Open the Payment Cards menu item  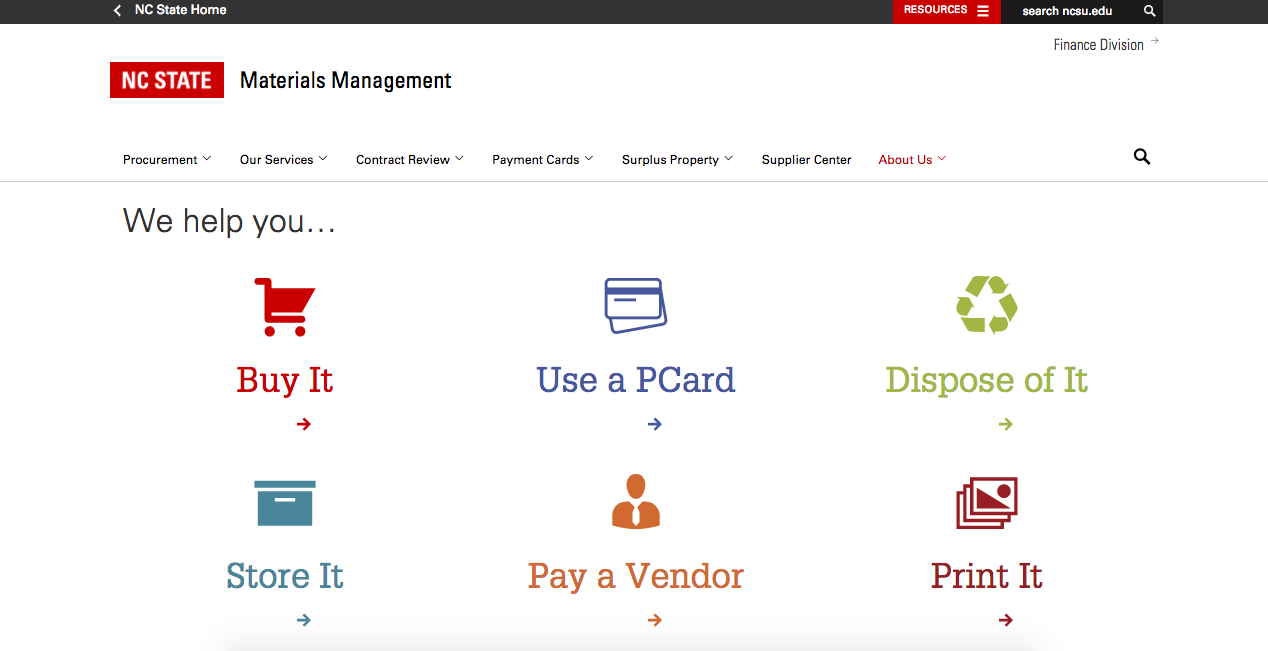pyautogui.click(x=536, y=159)
